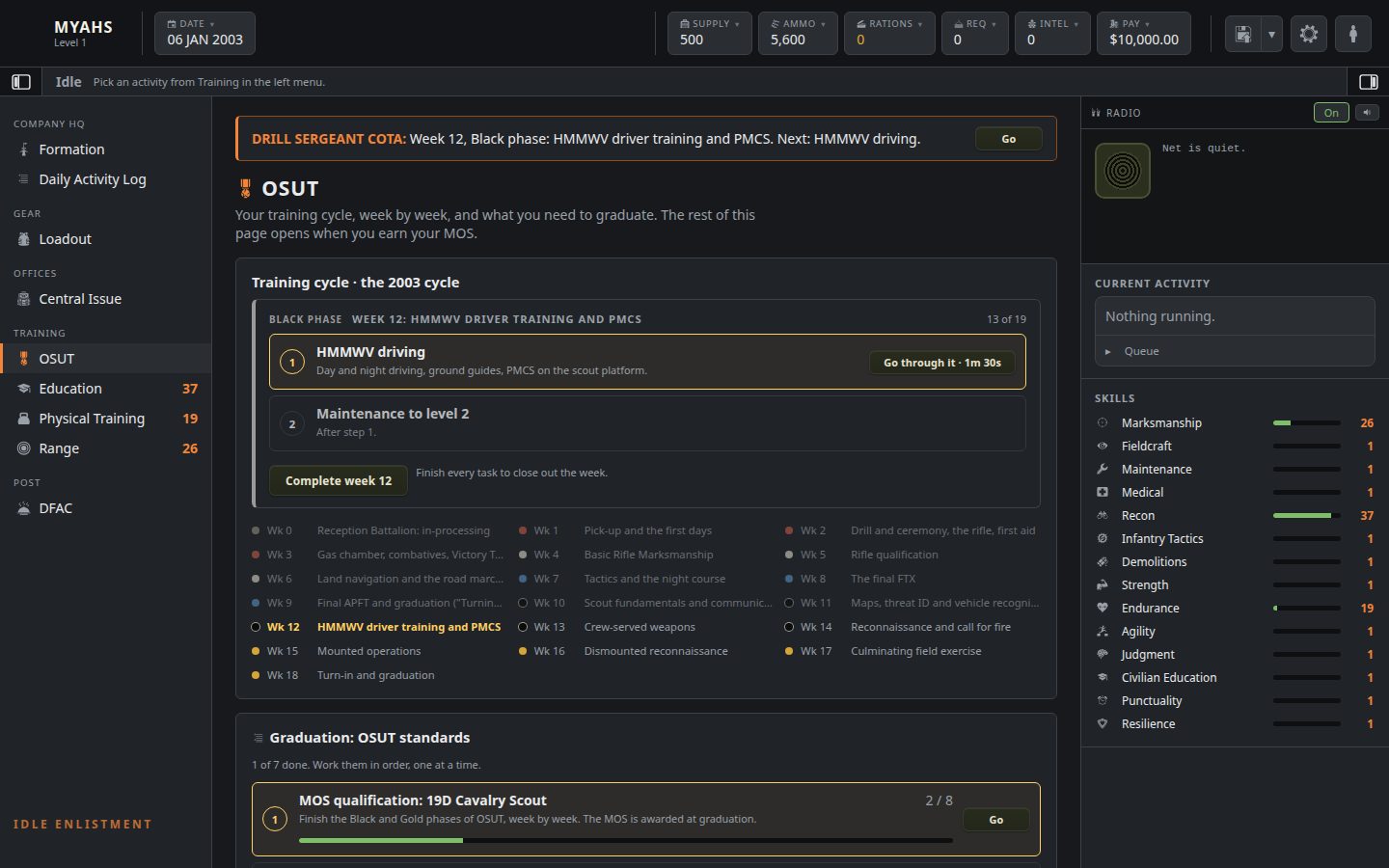Screen dimensions: 1389x868
Task: Click the Resilience shield icon
Action: (1103, 723)
